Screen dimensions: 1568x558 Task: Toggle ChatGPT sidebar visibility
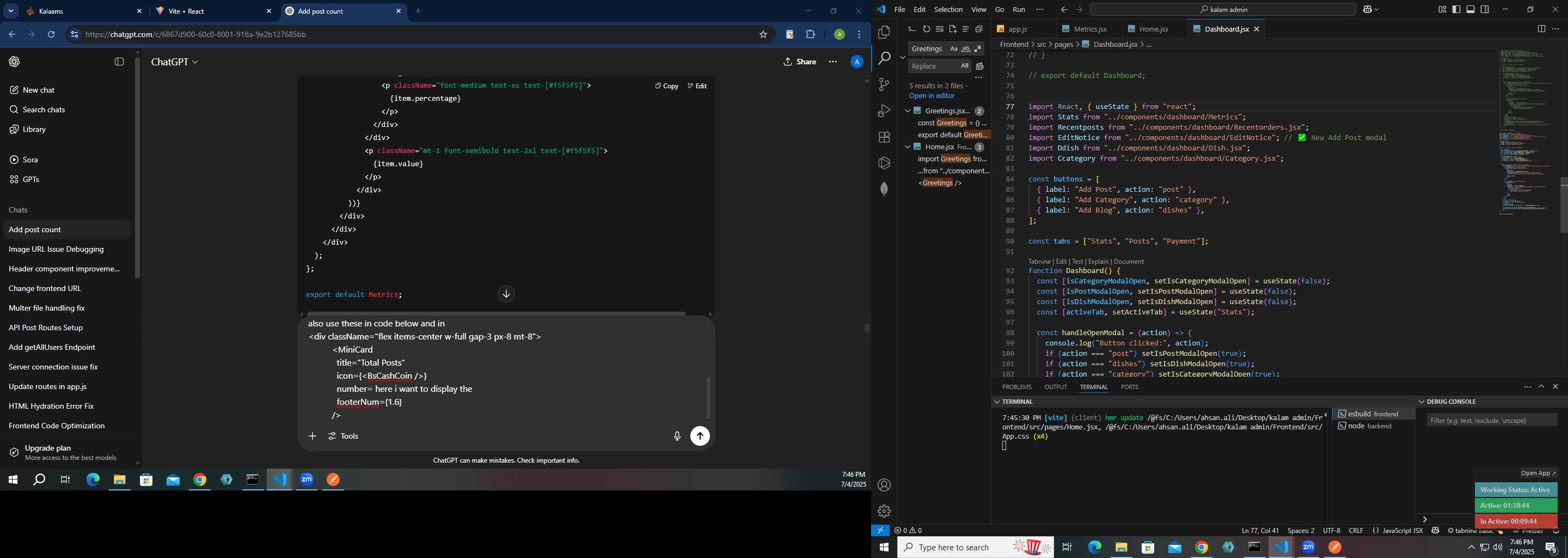pos(119,62)
